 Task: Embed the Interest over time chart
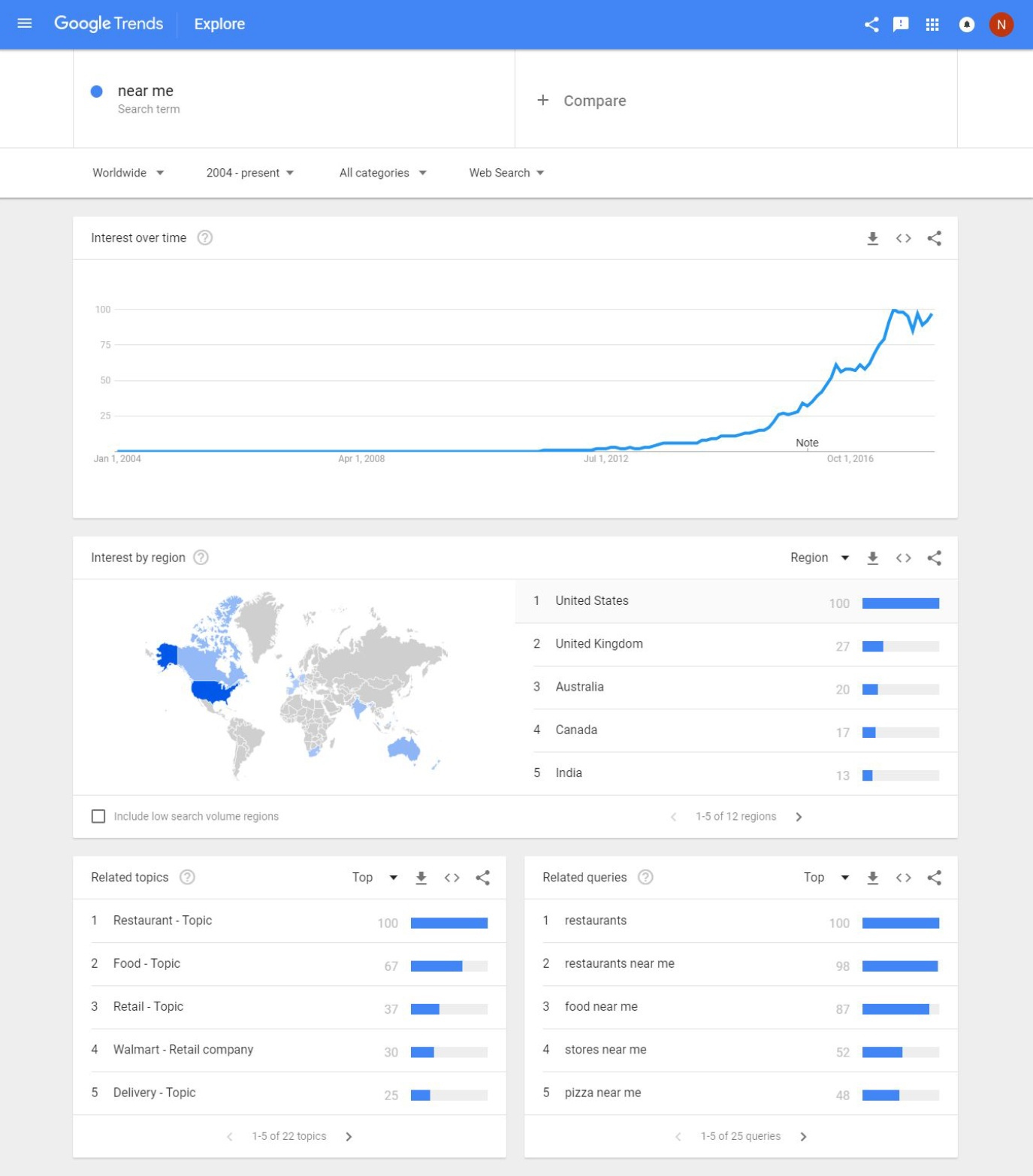click(x=903, y=238)
